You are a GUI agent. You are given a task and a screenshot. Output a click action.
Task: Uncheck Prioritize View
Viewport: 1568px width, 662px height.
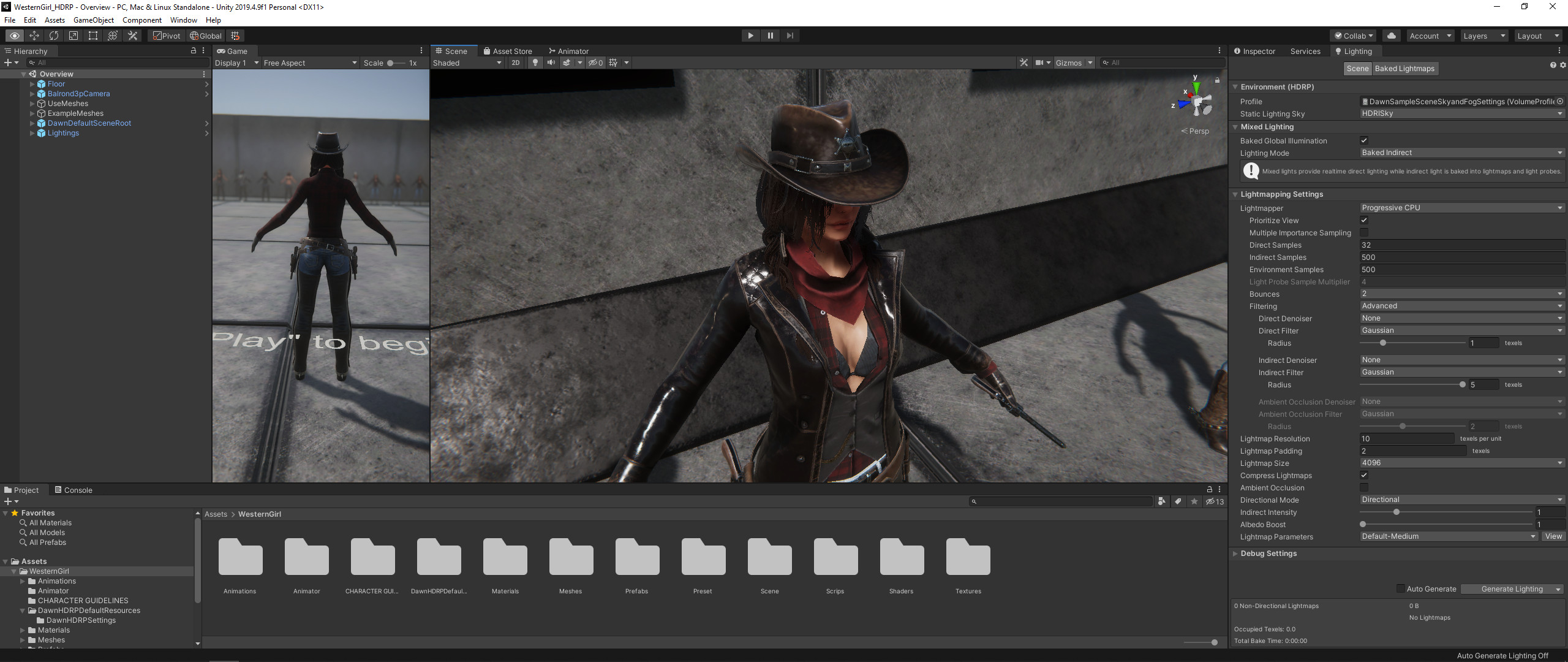(1364, 220)
